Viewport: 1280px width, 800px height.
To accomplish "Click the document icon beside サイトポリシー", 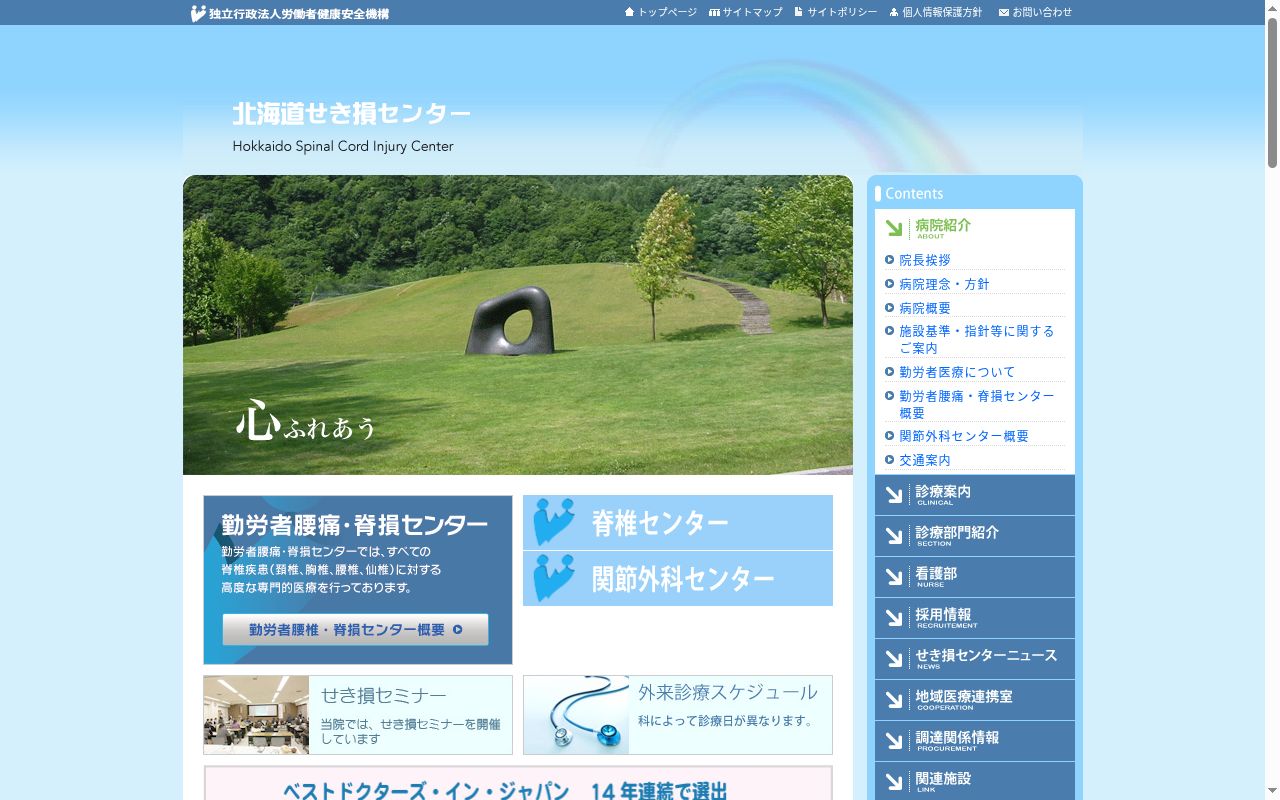I will (799, 12).
